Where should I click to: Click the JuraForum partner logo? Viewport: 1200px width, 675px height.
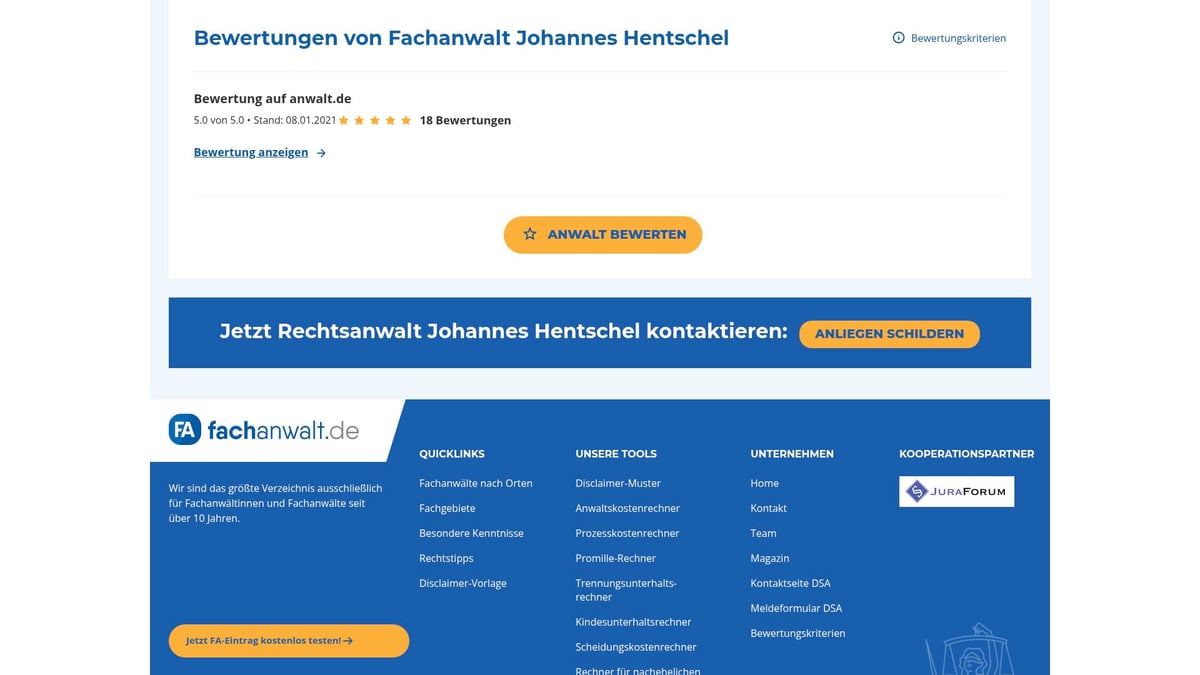(x=956, y=491)
